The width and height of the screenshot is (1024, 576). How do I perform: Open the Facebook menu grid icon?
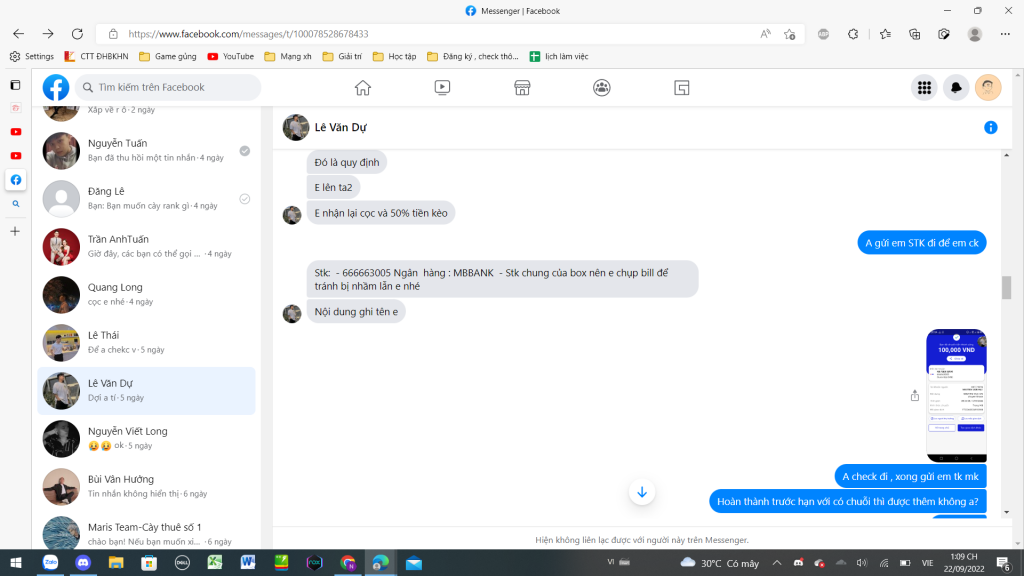pyautogui.click(x=924, y=88)
